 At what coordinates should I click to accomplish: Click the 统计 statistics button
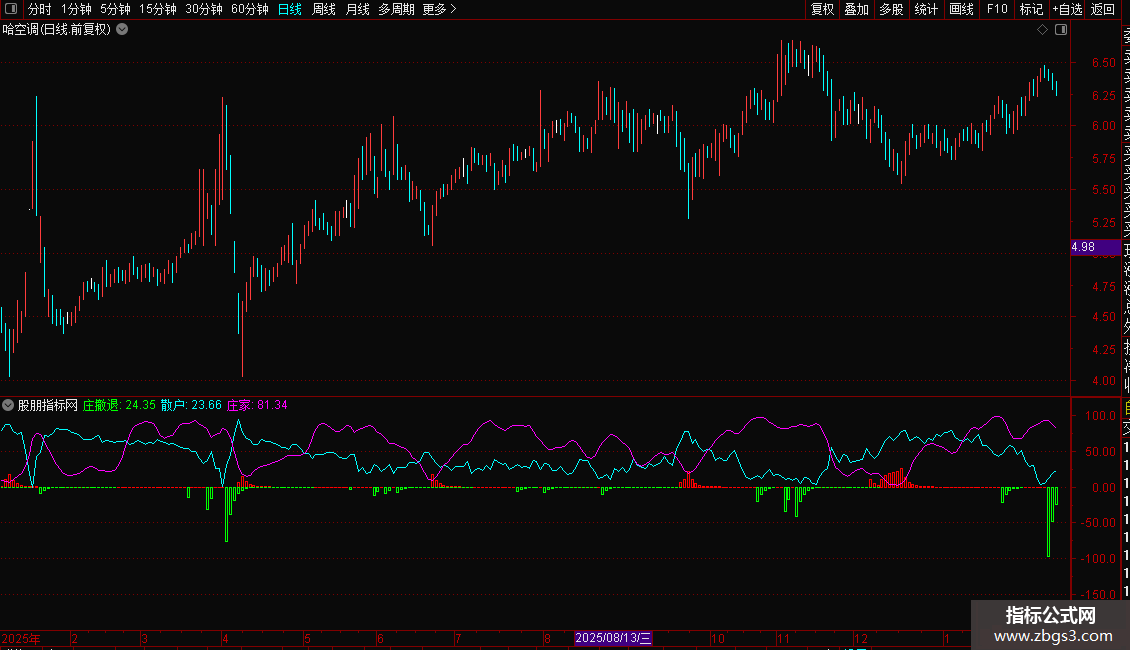pyautogui.click(x=926, y=9)
